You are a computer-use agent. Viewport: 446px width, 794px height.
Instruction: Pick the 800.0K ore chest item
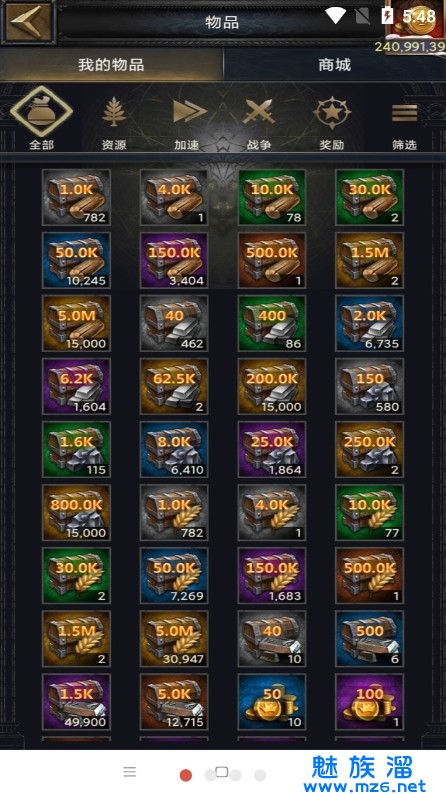click(76, 512)
